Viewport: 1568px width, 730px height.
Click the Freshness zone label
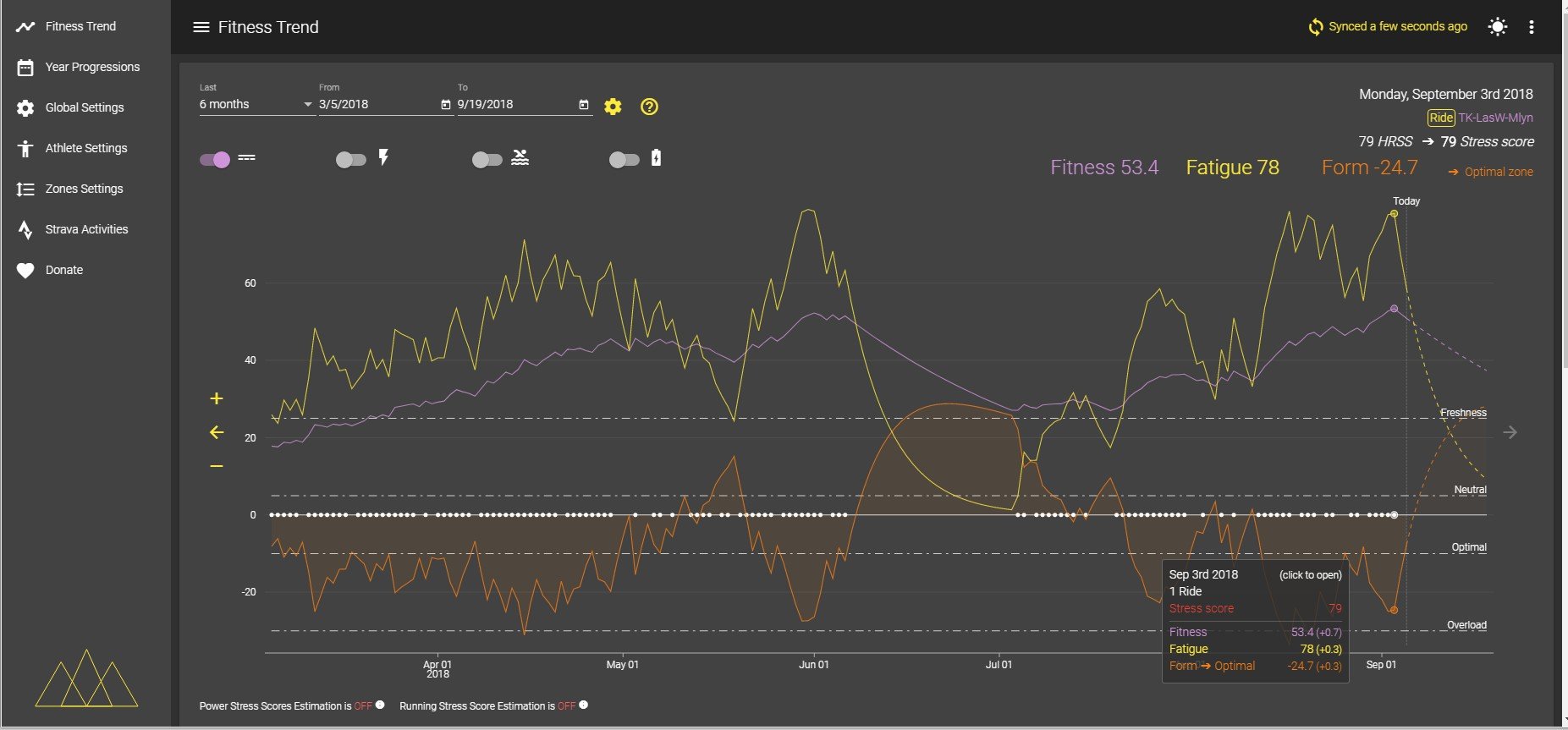[1463, 413]
